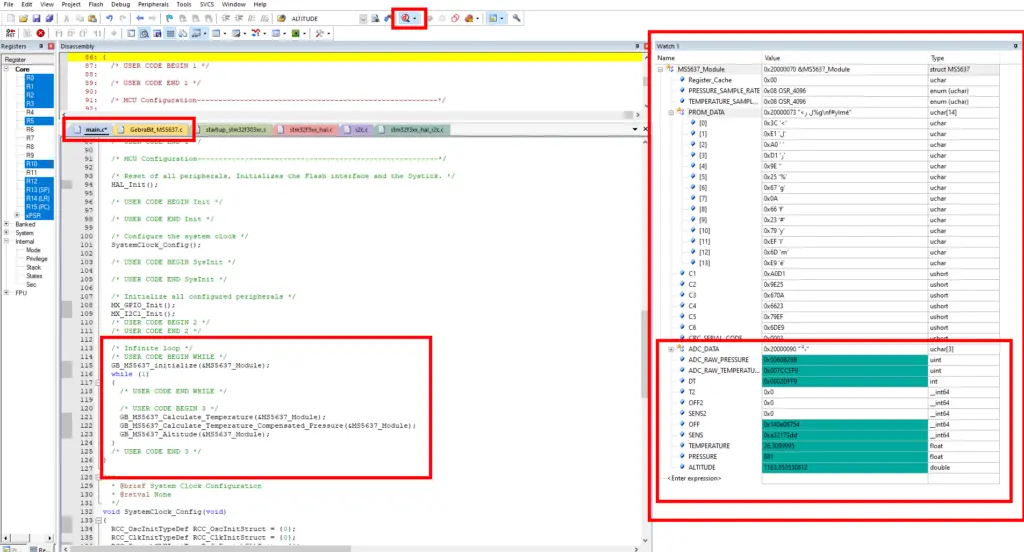This screenshot has height=552, width=1024.
Task: Collapse the MS5637_Module watch entry
Action: pos(660,69)
